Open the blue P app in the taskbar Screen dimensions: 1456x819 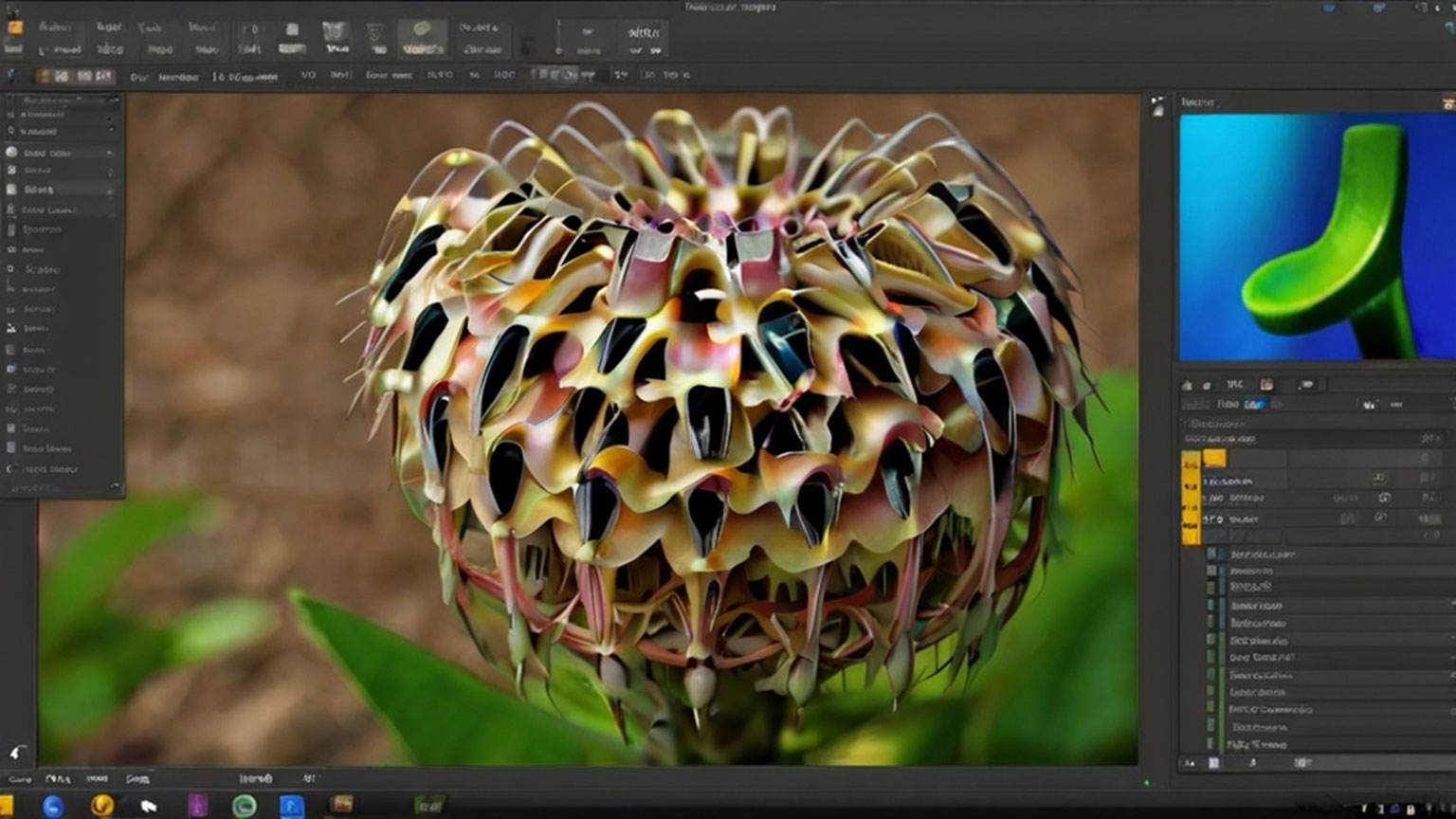pyautogui.click(x=291, y=806)
